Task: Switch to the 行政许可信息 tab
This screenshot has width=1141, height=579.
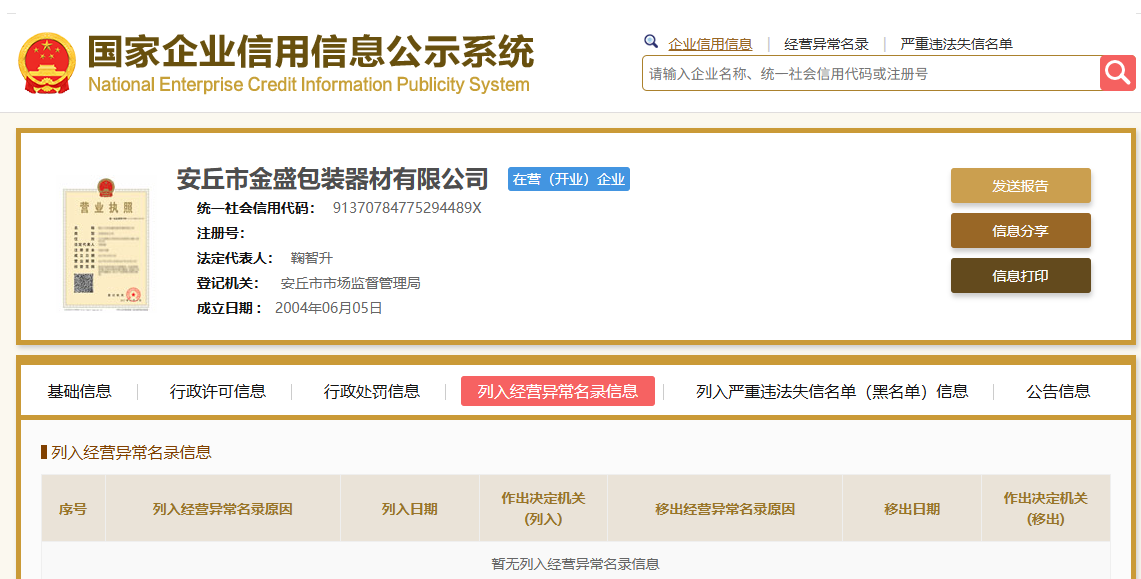Action: [218, 391]
